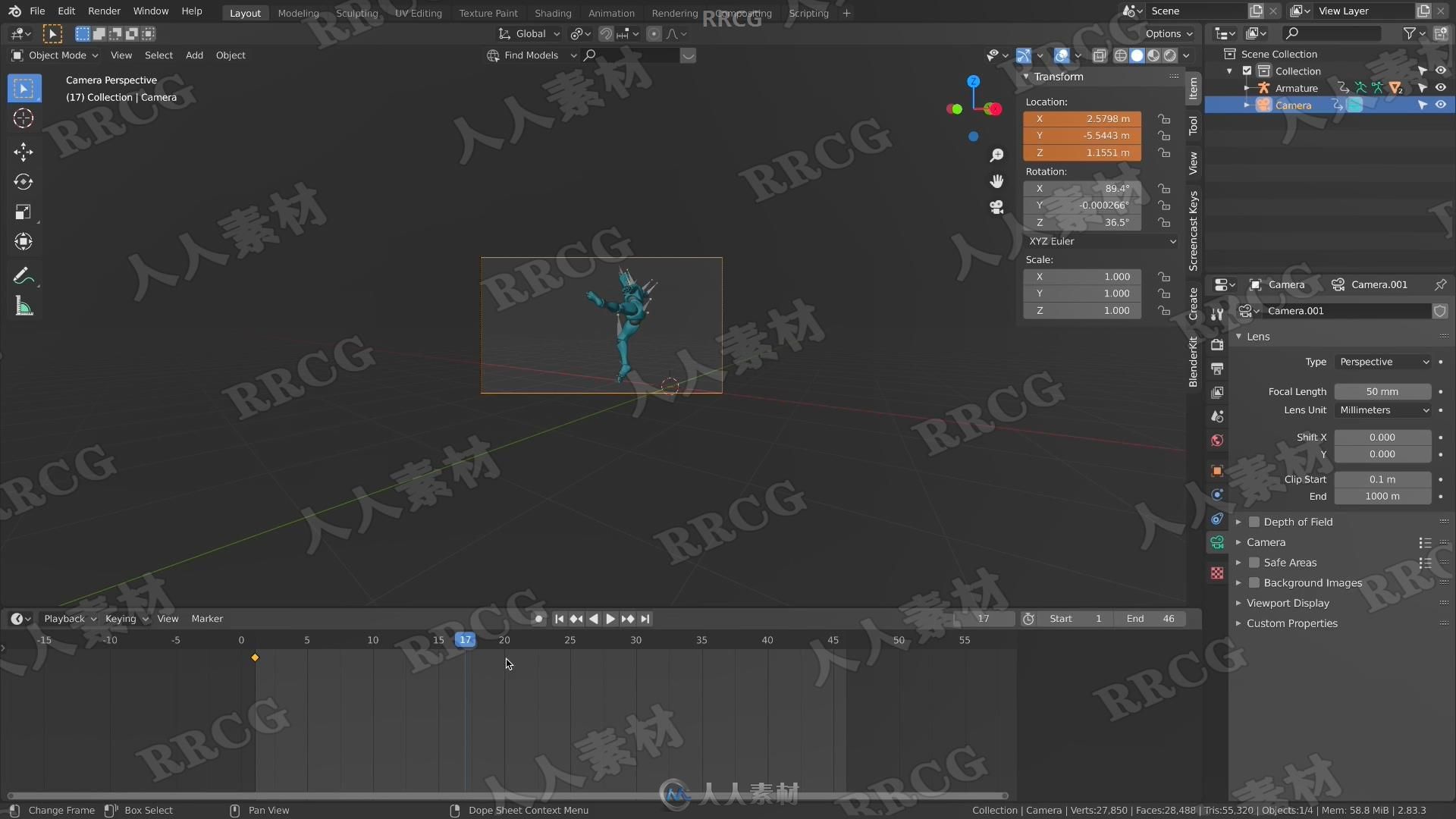Open the Lens Type perspective dropdown
This screenshot has height=819, width=1456.
1383,361
